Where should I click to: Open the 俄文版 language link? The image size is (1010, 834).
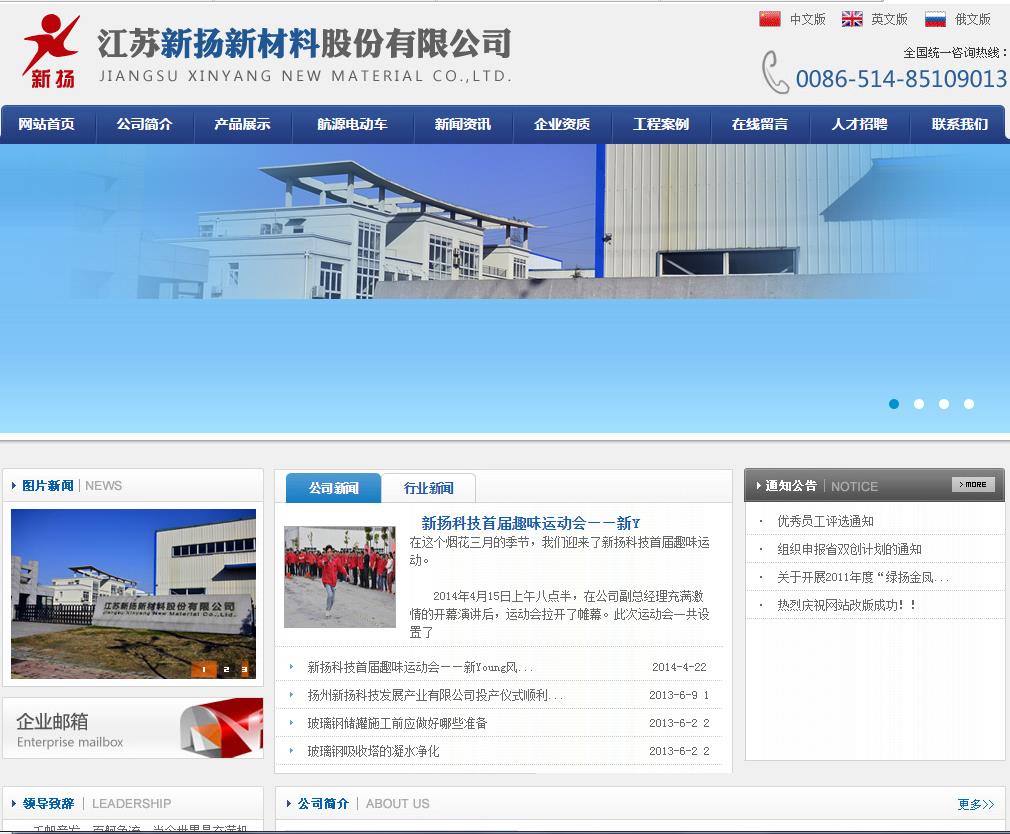coord(973,19)
